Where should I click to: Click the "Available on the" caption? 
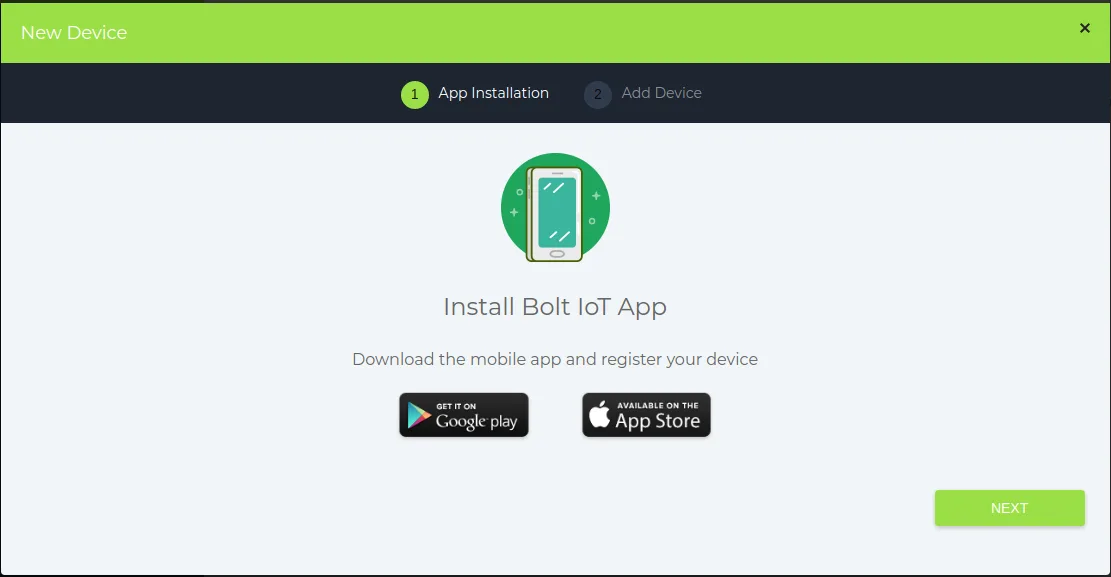click(x=658, y=405)
